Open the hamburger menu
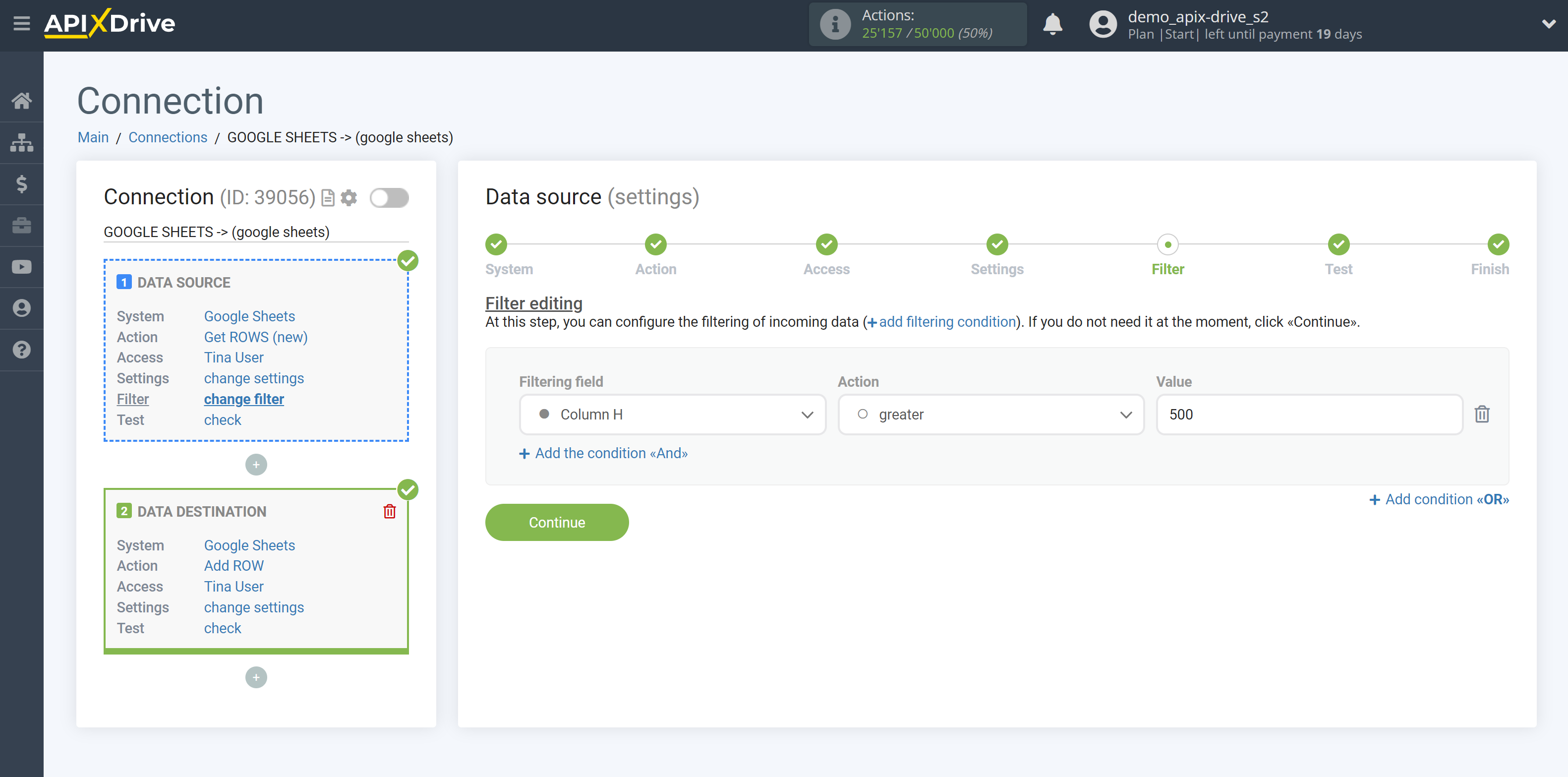This screenshot has width=1568, height=777. 21,24
